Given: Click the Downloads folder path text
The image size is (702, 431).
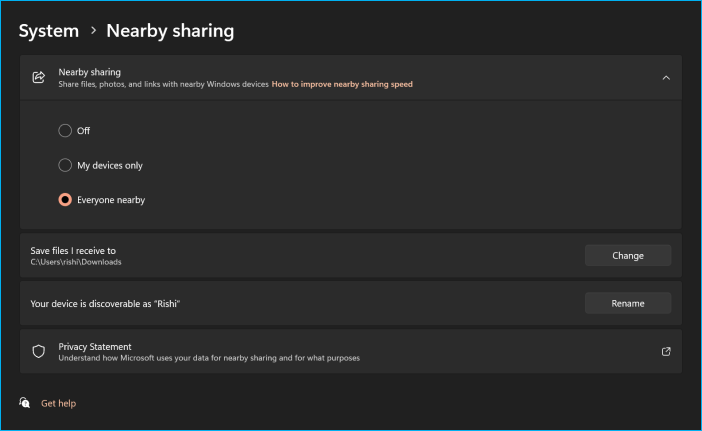Looking at the screenshot, I should [90, 262].
